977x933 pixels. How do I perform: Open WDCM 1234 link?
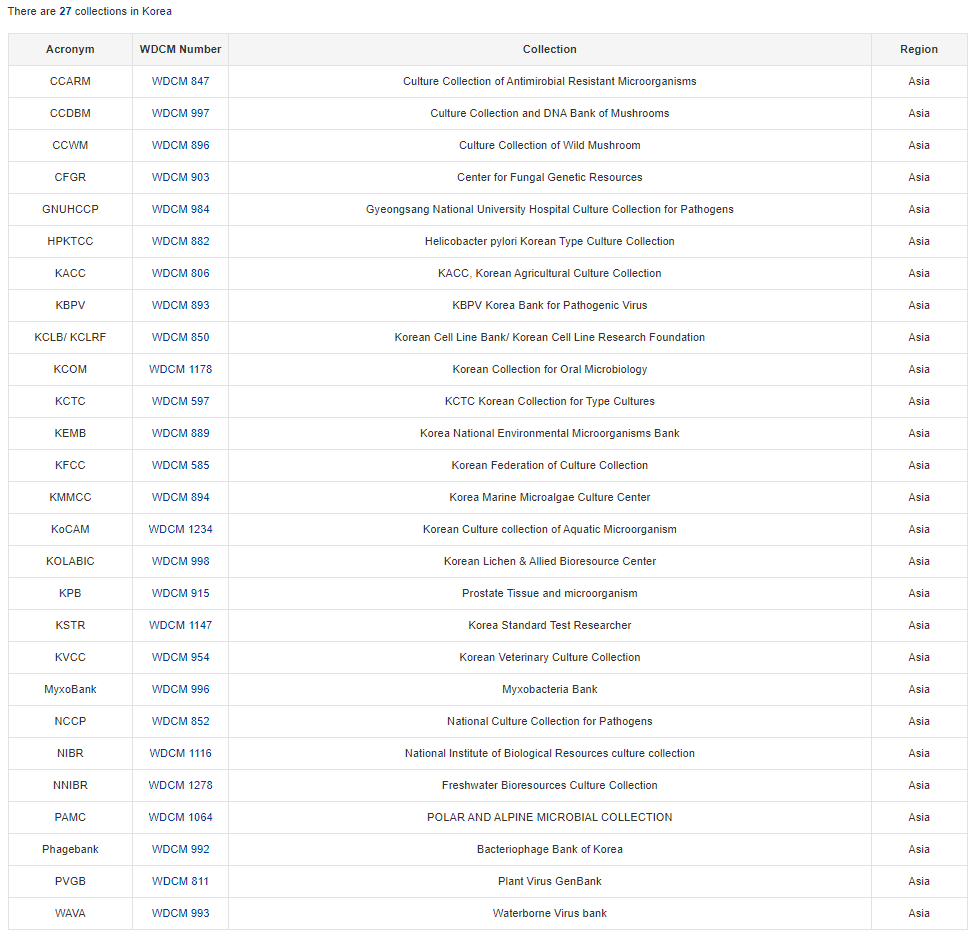point(180,529)
